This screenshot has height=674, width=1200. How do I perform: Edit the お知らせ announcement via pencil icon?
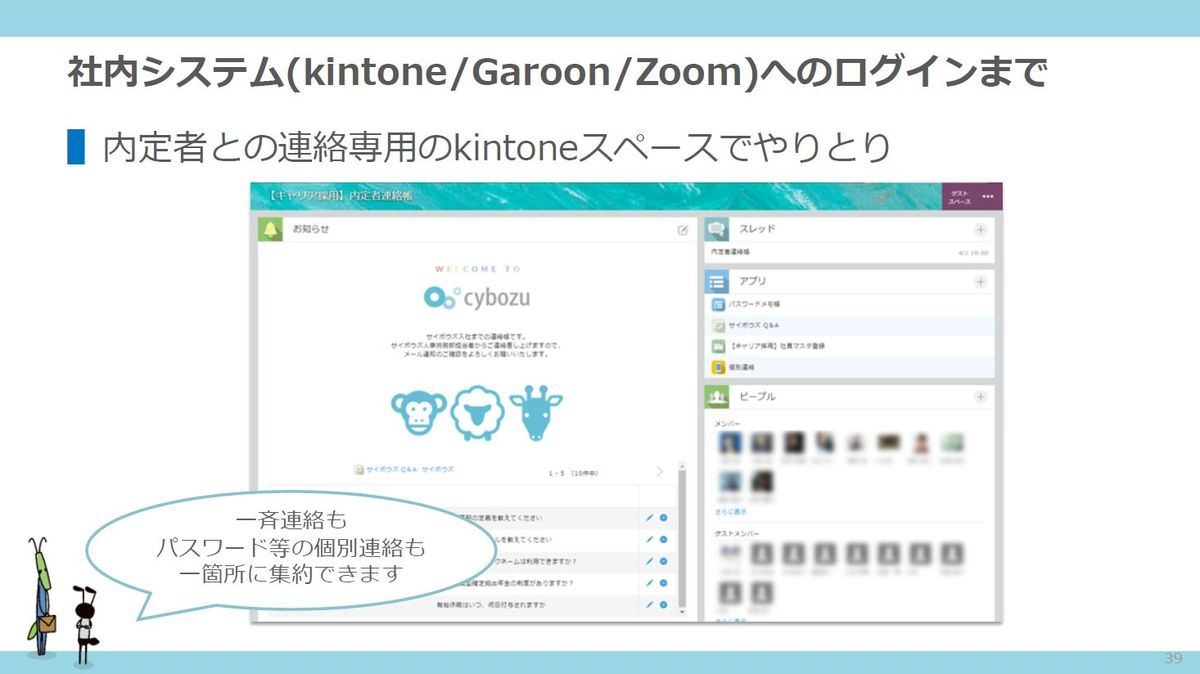pyautogui.click(x=683, y=230)
